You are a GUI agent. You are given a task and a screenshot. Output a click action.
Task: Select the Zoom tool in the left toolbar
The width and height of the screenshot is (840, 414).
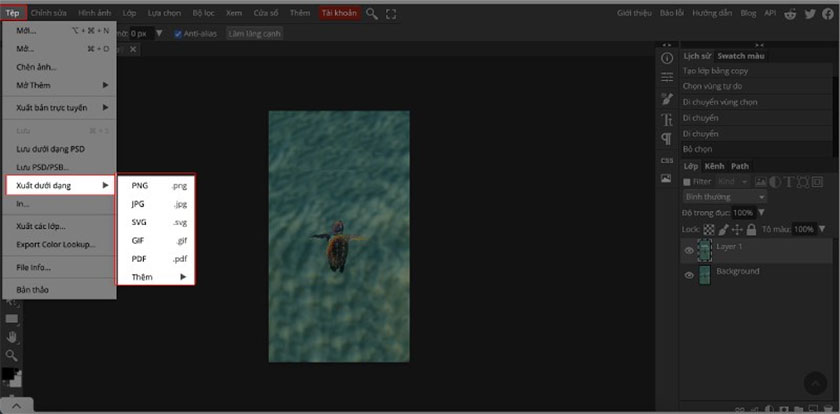pyautogui.click(x=12, y=354)
